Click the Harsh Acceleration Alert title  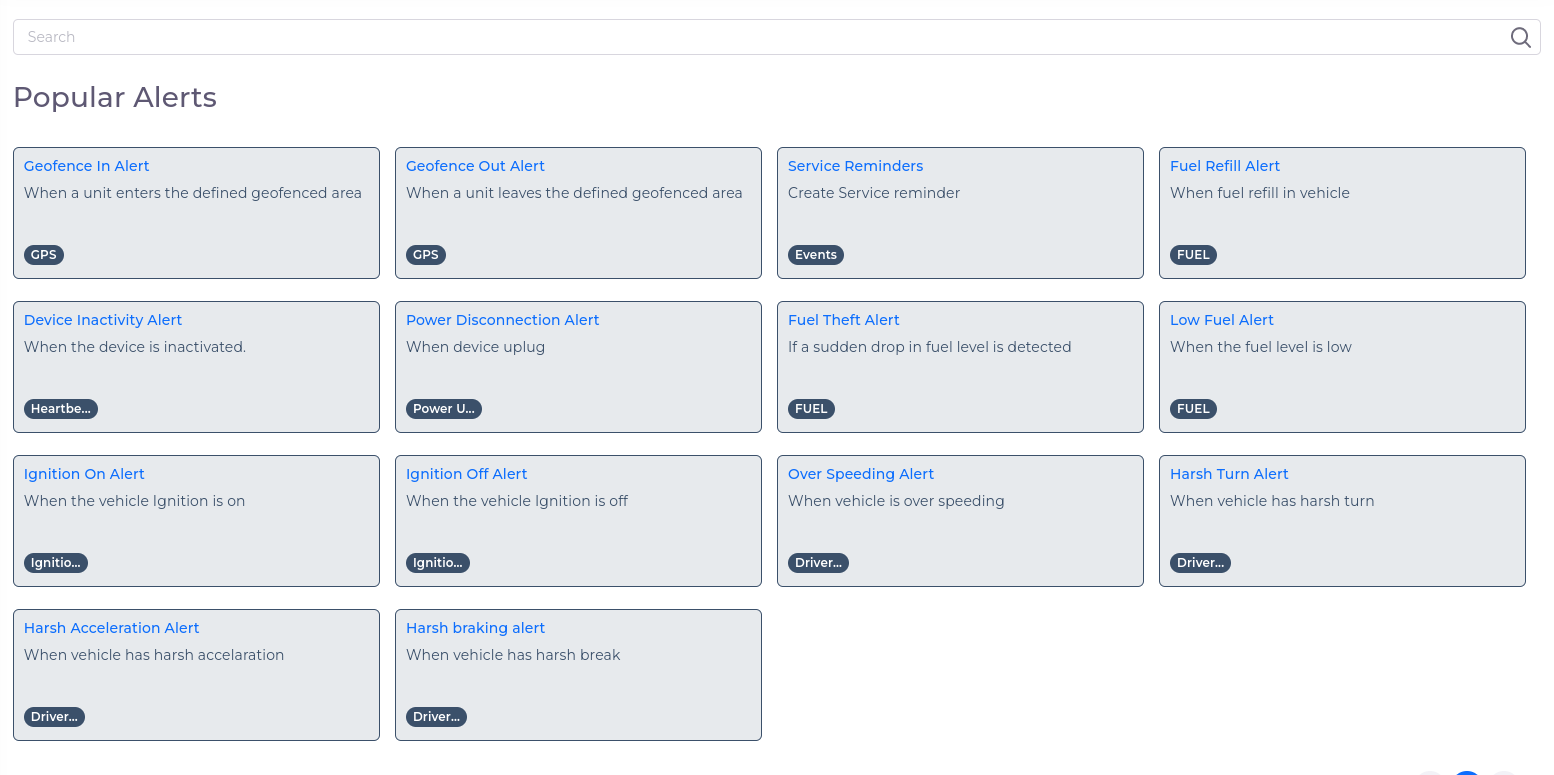(x=111, y=628)
